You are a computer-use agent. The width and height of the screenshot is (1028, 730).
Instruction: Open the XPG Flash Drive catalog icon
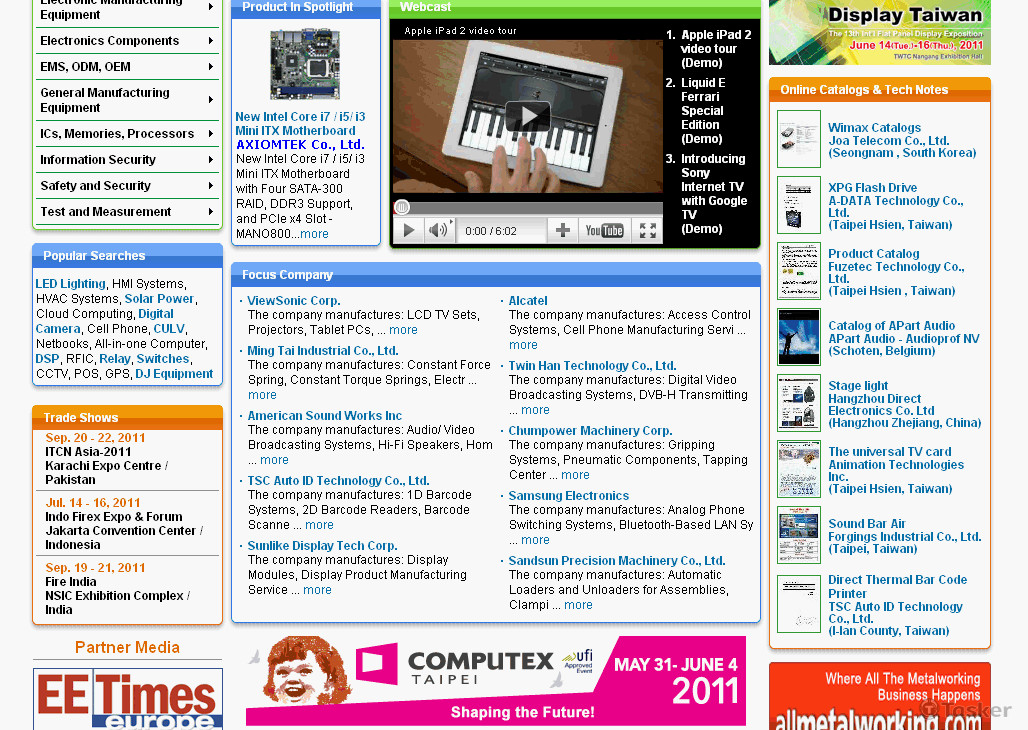click(798, 205)
